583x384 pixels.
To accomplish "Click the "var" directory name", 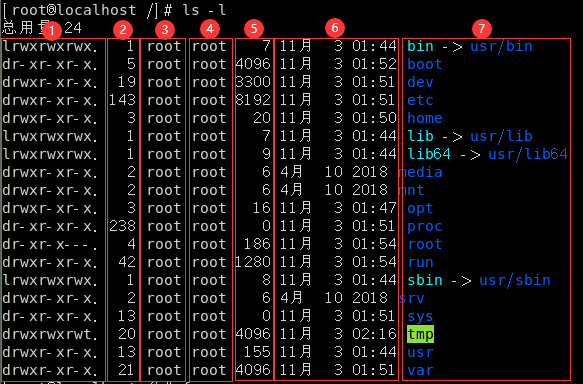I will pyautogui.click(x=421, y=370).
